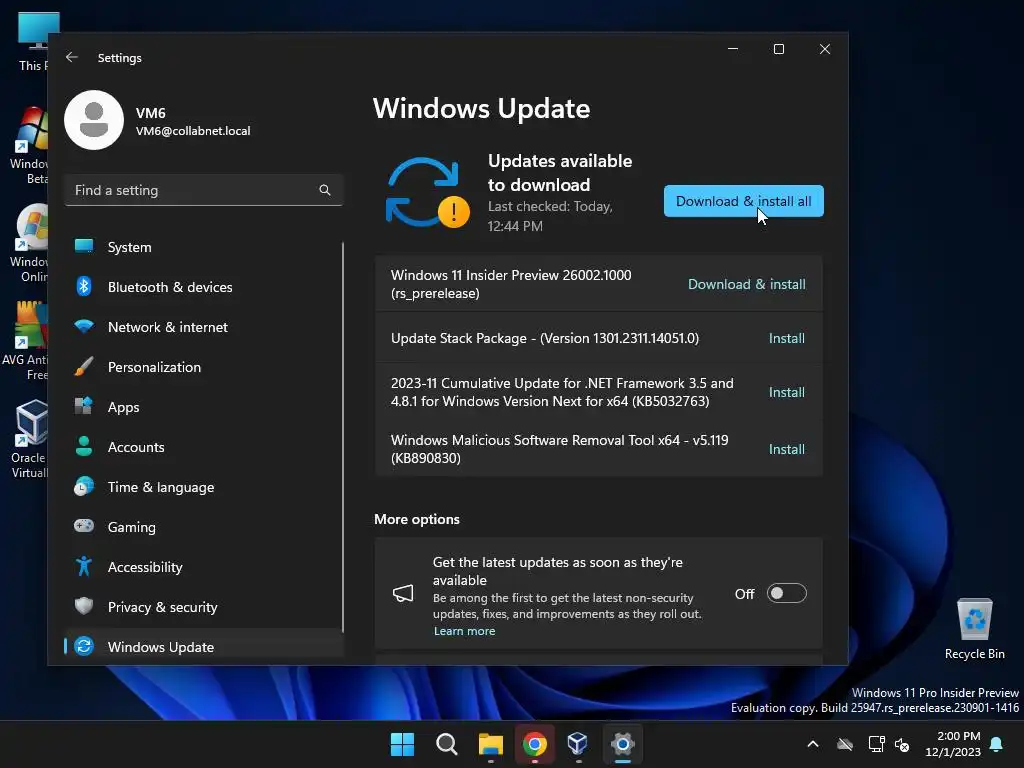The width and height of the screenshot is (1024, 768).
Task: Select the This PC desktop icon
Action: 33,42
